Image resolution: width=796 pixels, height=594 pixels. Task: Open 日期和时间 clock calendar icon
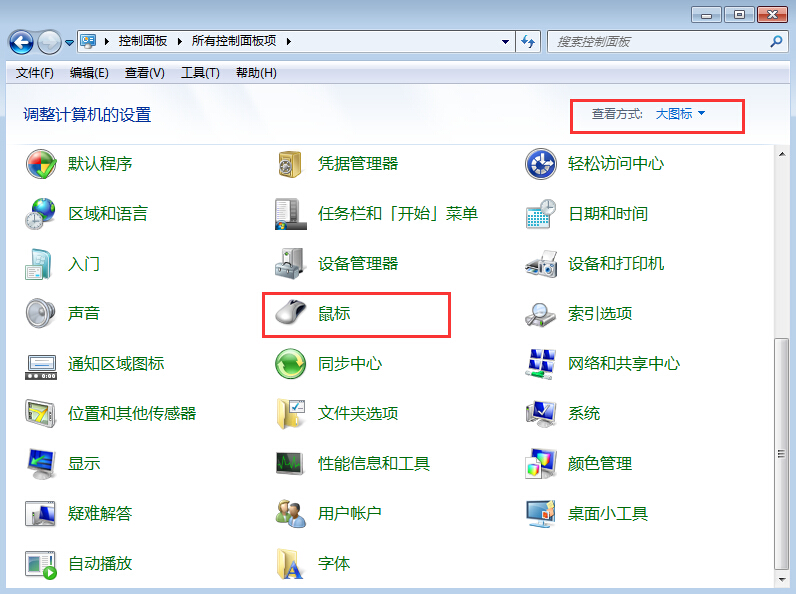tap(541, 214)
